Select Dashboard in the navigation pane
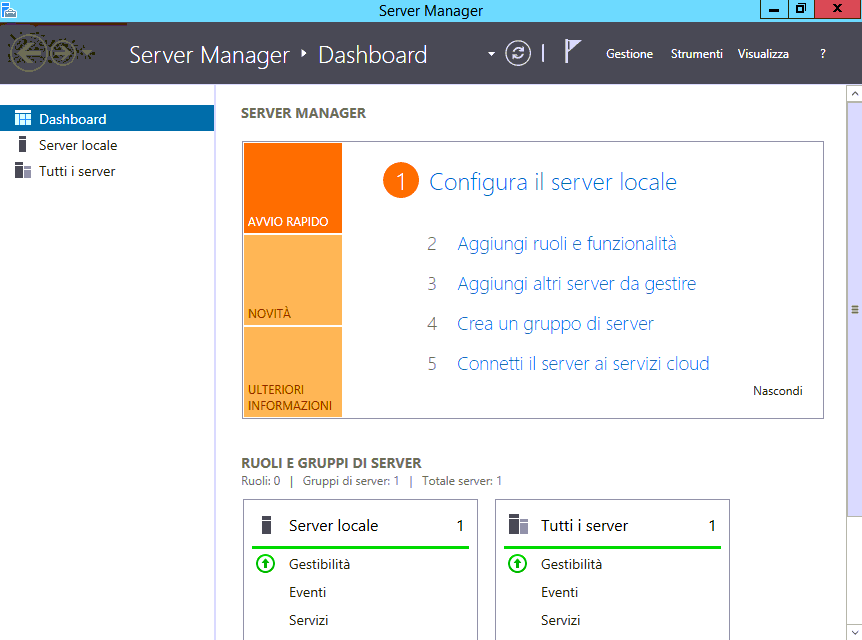Viewport: 862px width, 640px height. point(107,119)
